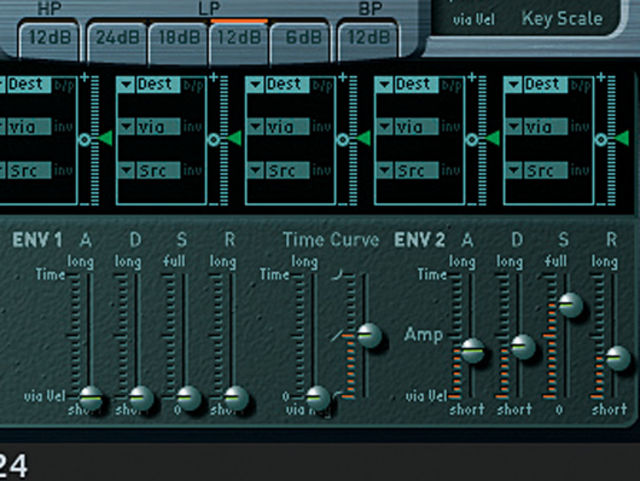Toggle b/p bypass in third-from-right router slot
The width and height of the screenshot is (640, 481).
[322, 85]
